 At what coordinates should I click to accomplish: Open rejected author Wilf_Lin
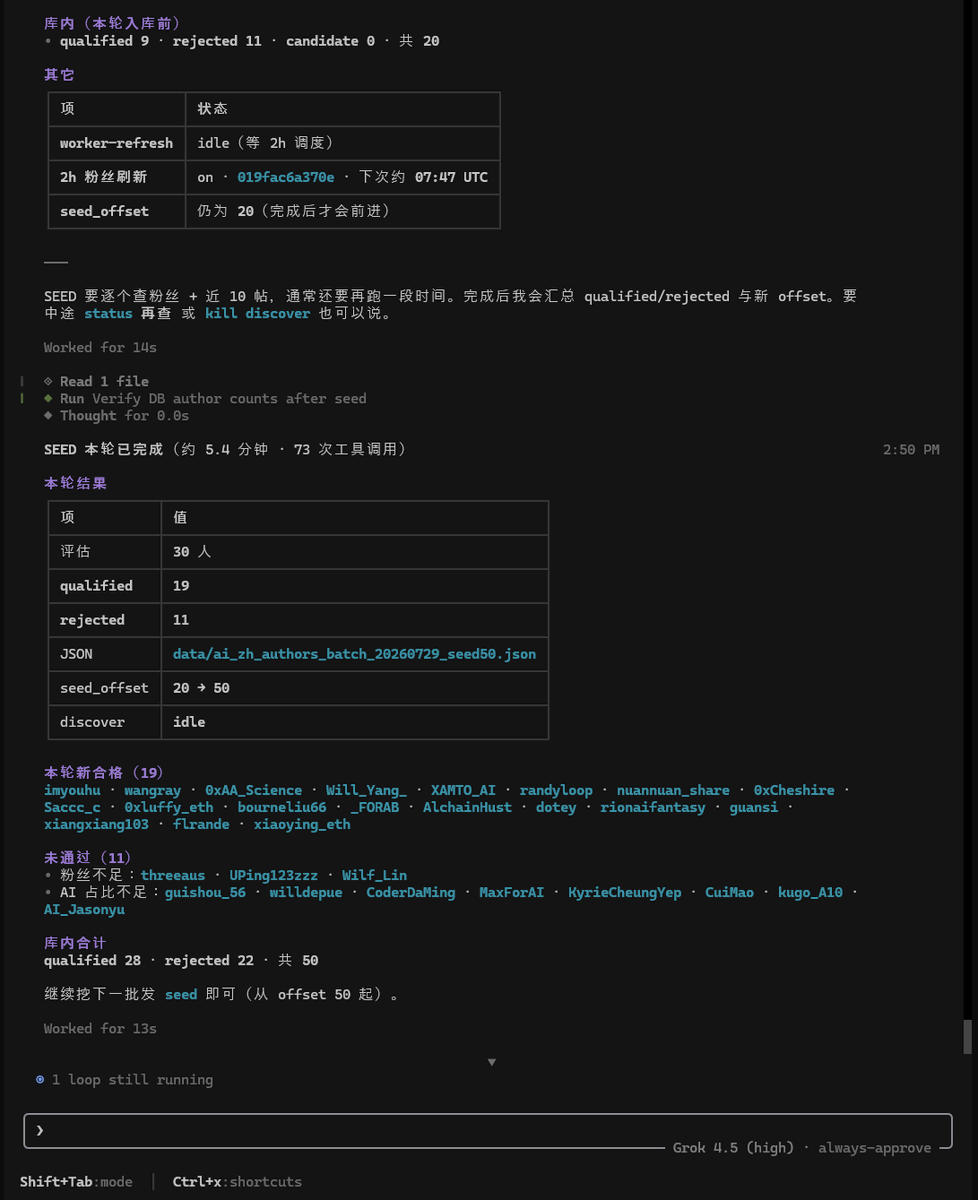(x=374, y=875)
